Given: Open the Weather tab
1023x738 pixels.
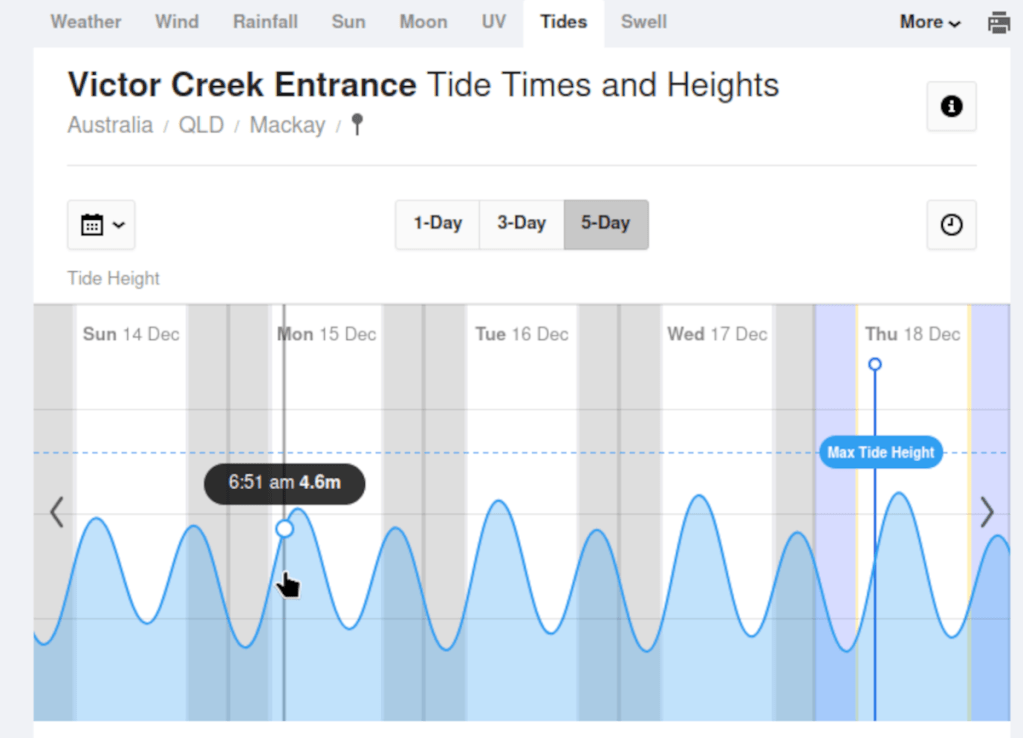Looking at the screenshot, I should point(86,21).
